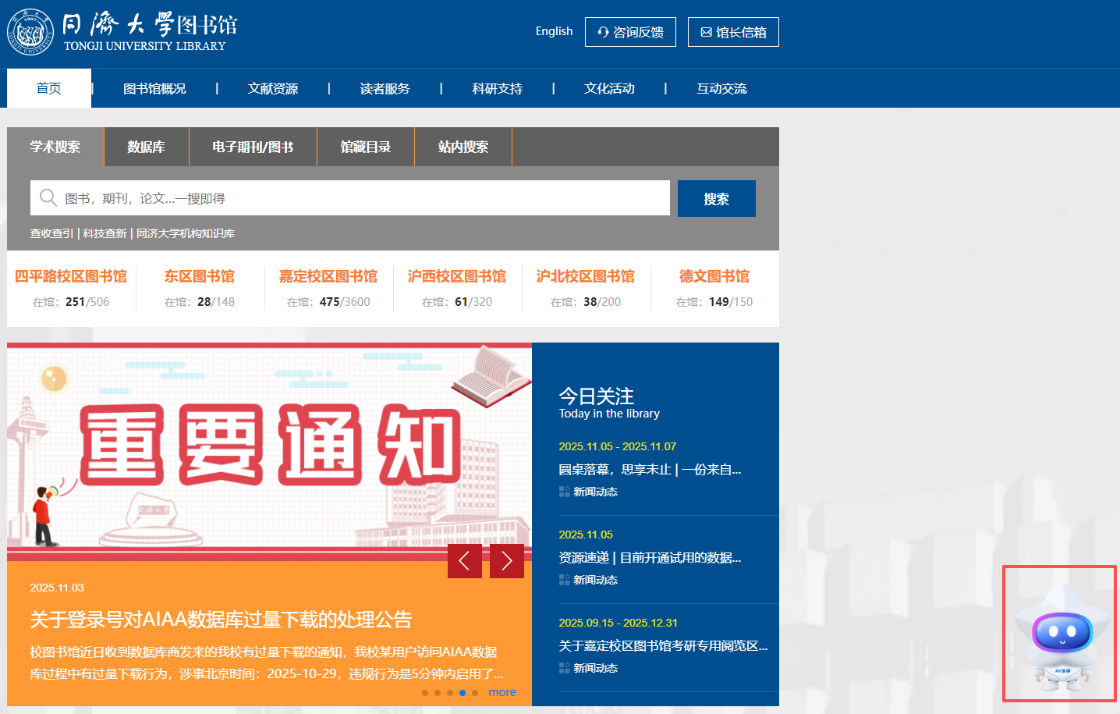Select the first carousel indicator dot
The image size is (1120, 714).
point(425,692)
